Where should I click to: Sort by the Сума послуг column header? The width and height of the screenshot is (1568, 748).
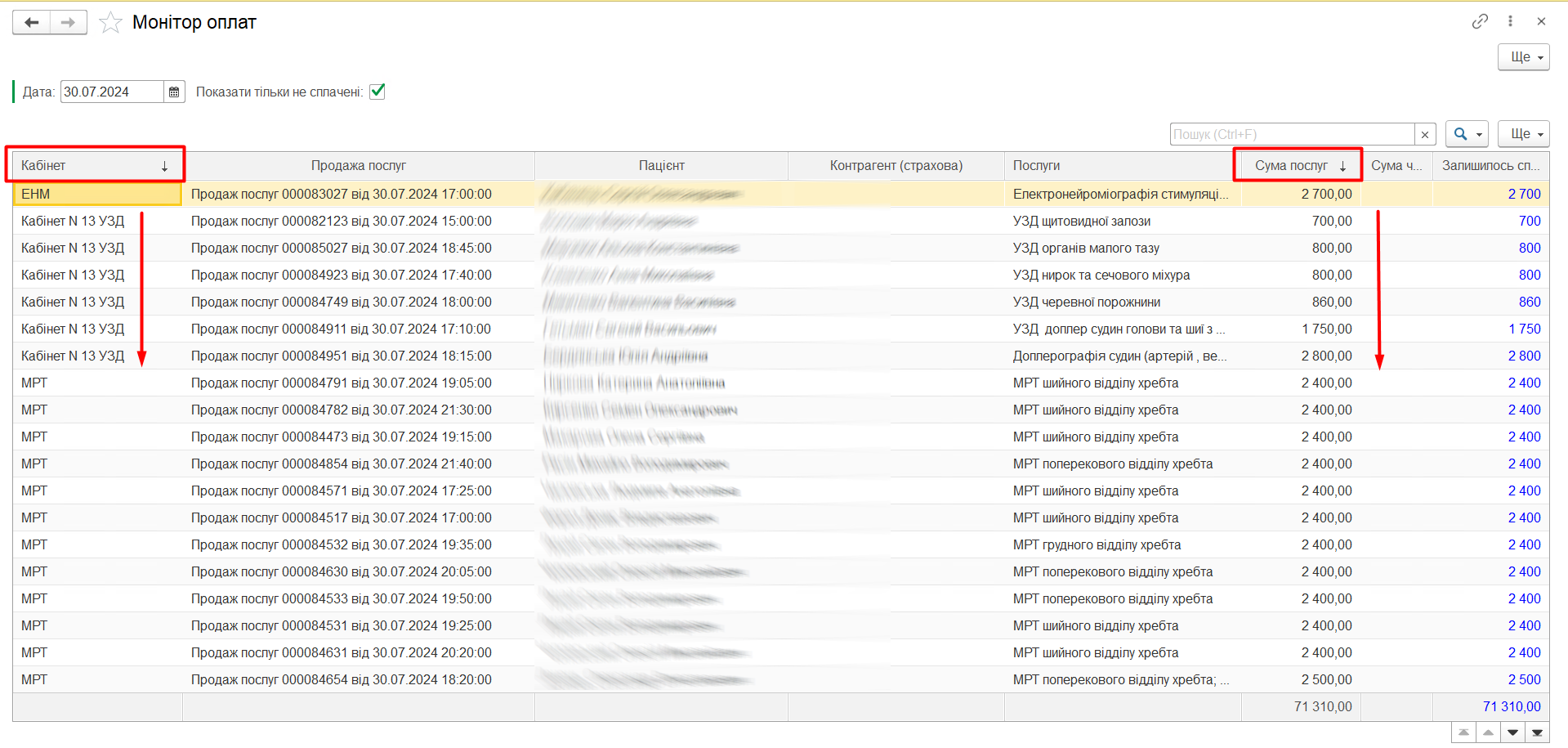click(x=1297, y=165)
